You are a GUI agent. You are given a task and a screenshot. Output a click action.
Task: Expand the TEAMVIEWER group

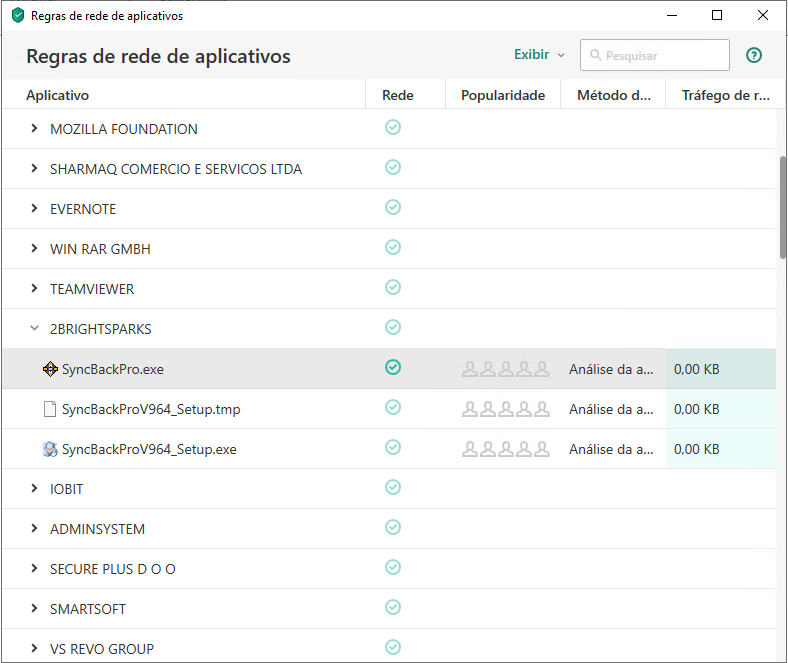34,288
